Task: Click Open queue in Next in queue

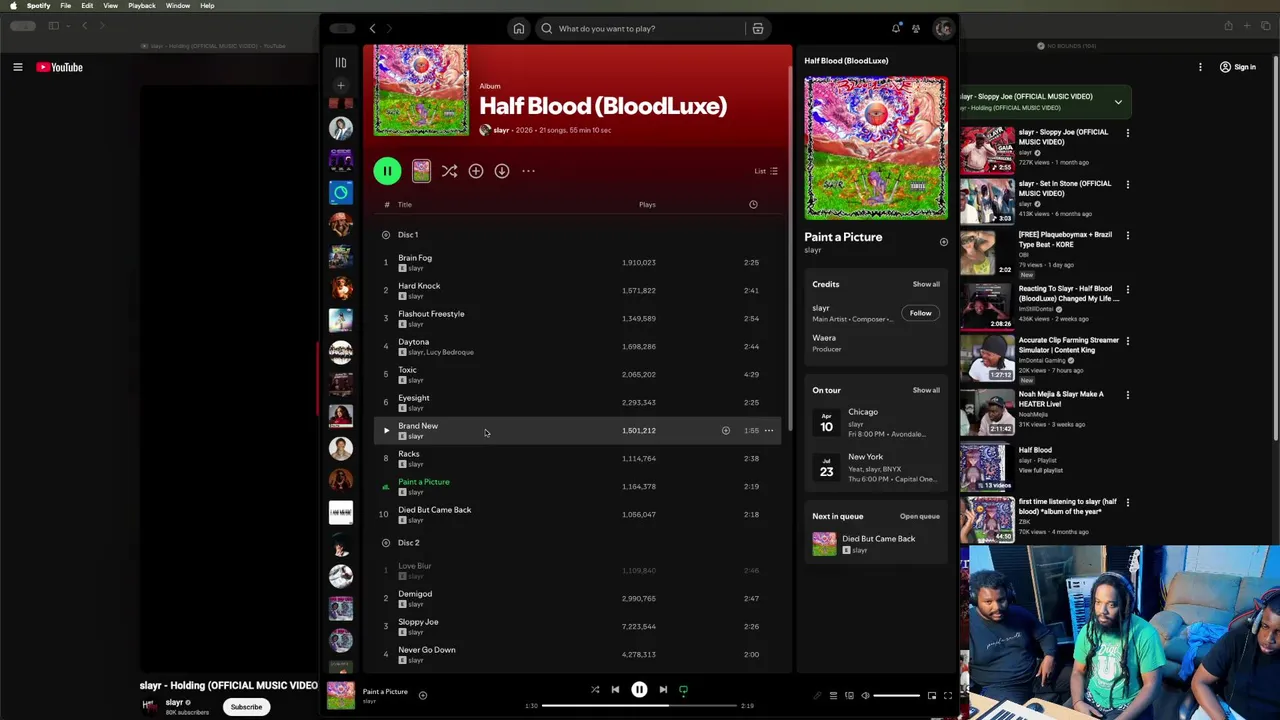Action: [919, 517]
